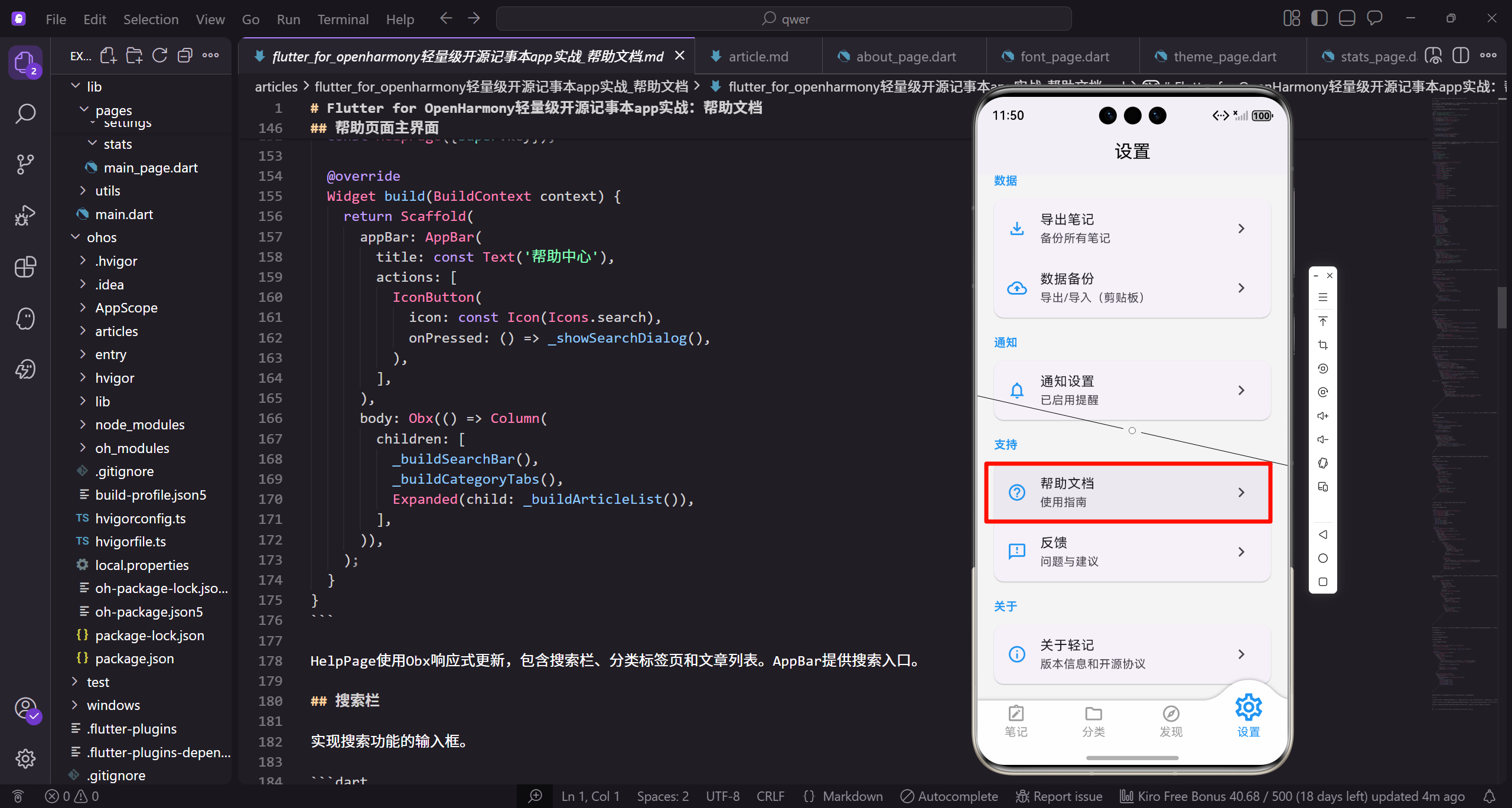Create a new file in the Explorer

(108, 55)
